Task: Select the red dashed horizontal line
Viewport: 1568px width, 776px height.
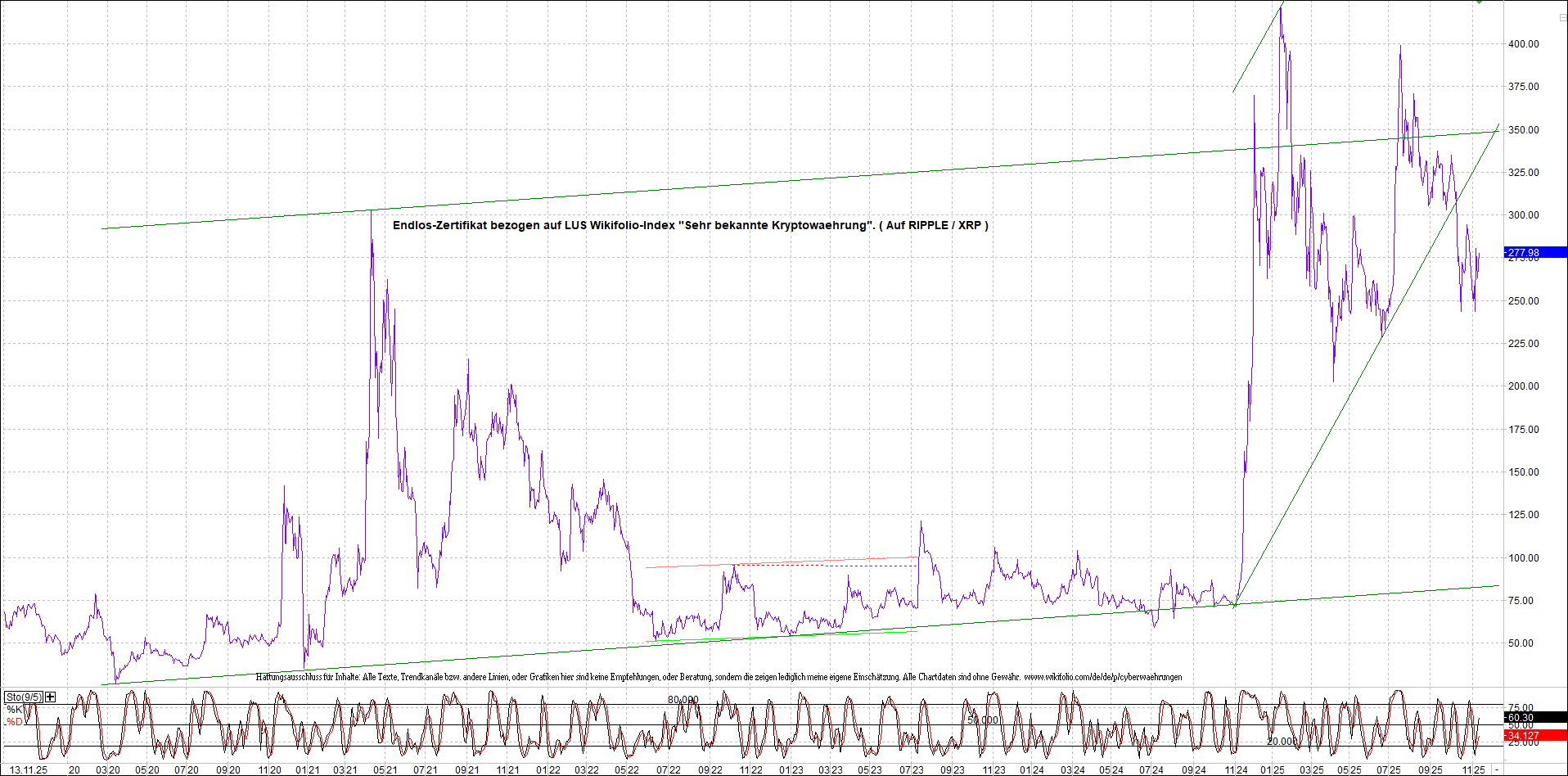Action: point(825,566)
